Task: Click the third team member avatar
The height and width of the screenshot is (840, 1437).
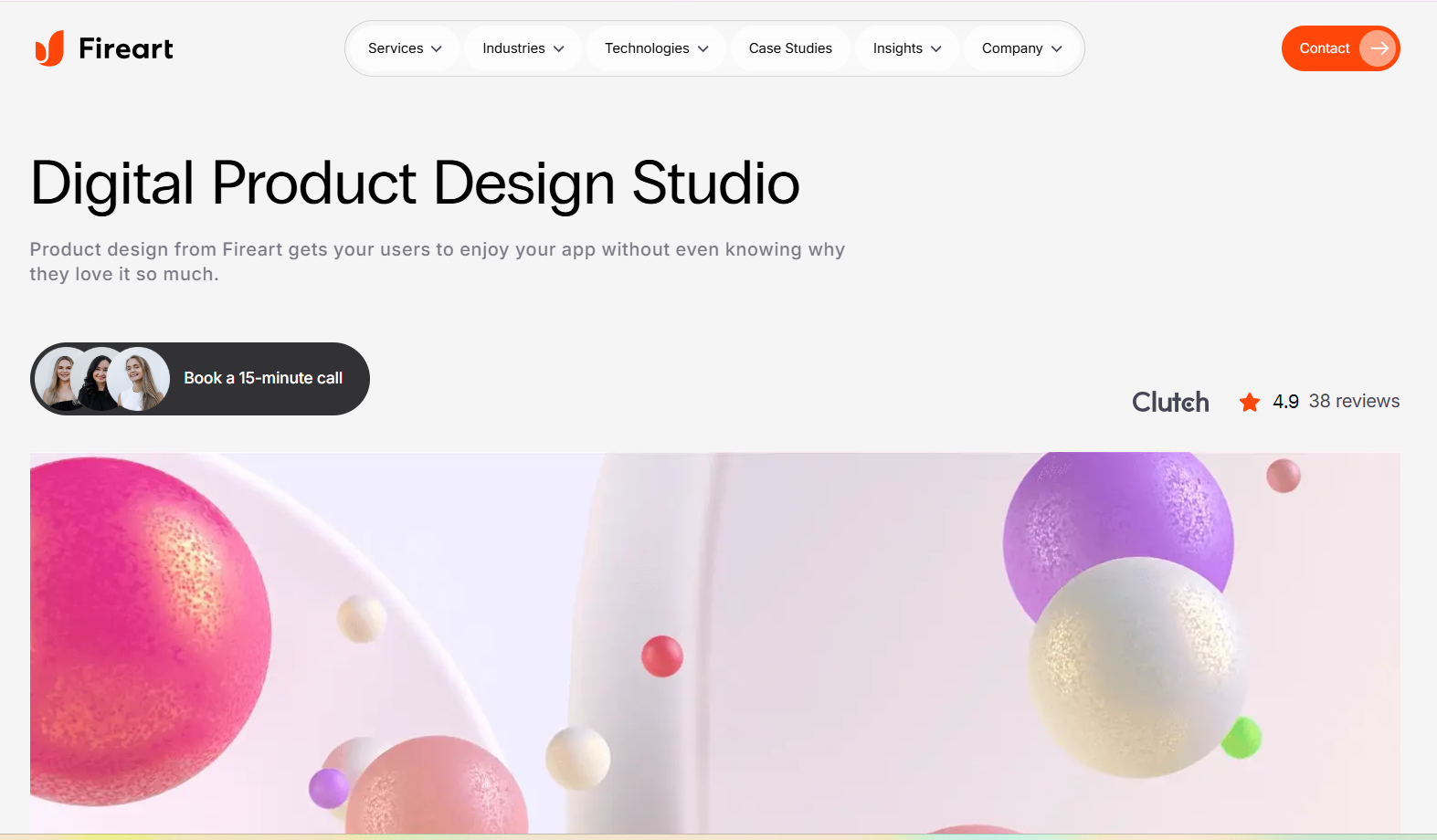Action: [139, 379]
